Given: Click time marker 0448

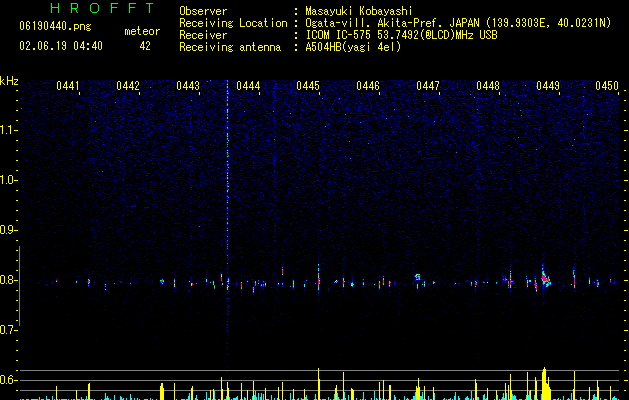Looking at the screenshot, I should [x=488, y=86].
